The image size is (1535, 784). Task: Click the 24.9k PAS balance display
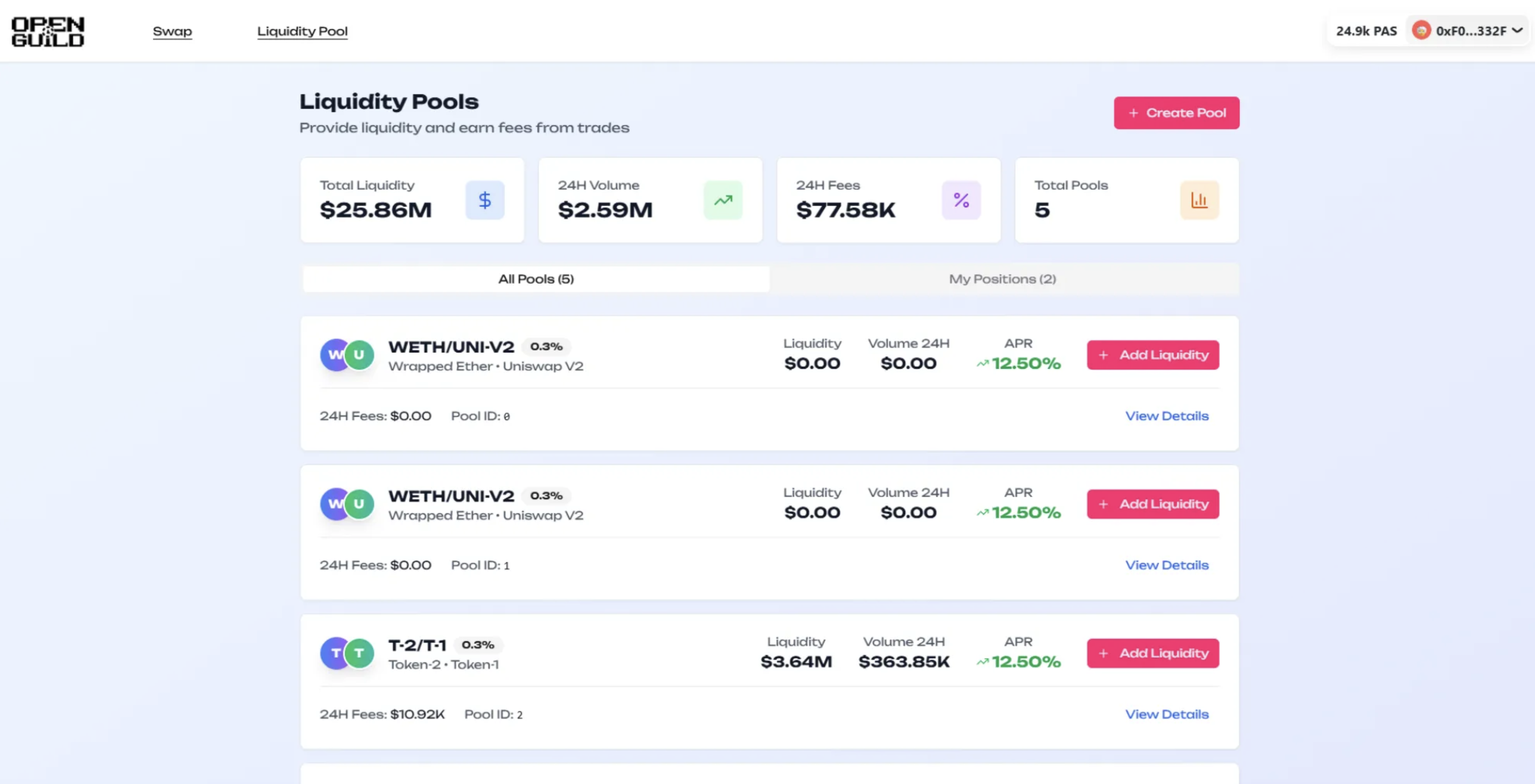tap(1366, 31)
